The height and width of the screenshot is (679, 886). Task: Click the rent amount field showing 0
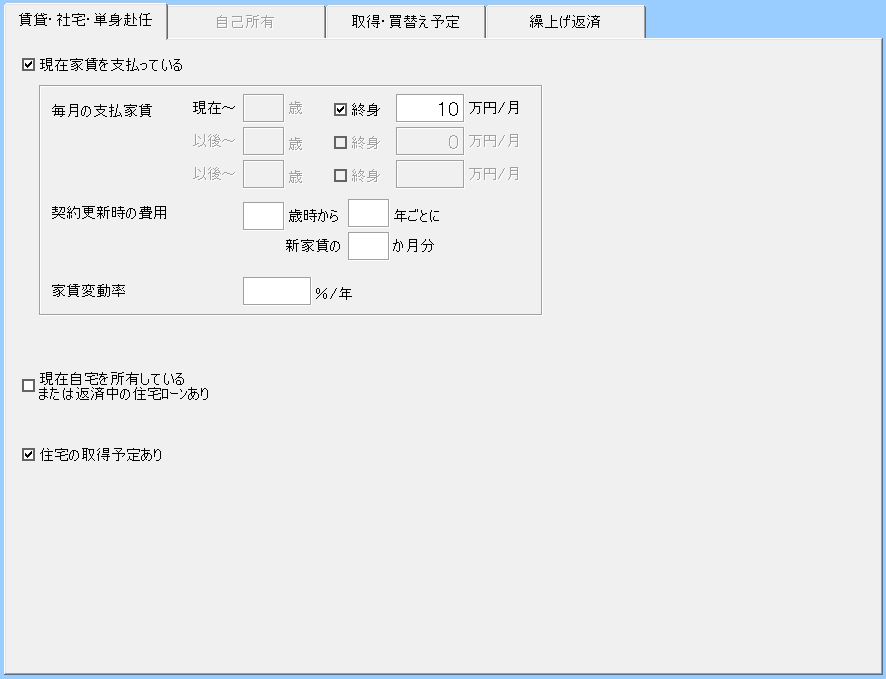click(430, 142)
